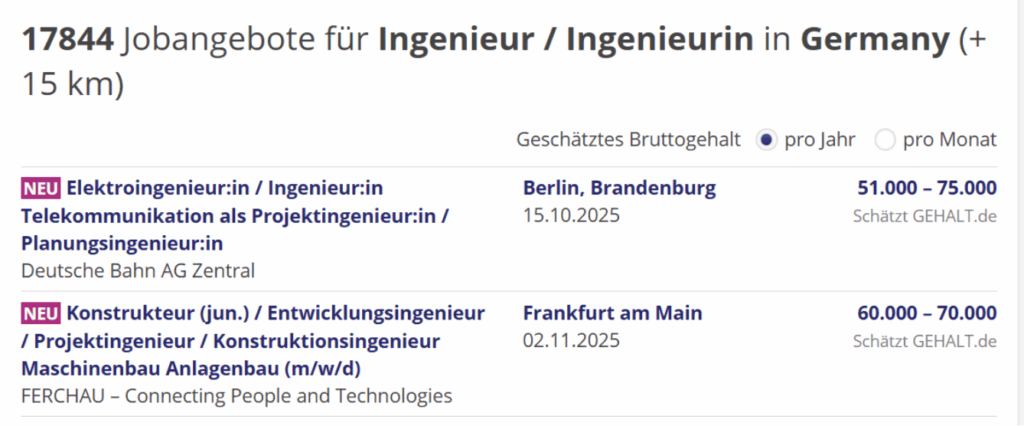Click the company name Deutsche Bahn AG Zentral
1024x426 pixels.
(137, 270)
